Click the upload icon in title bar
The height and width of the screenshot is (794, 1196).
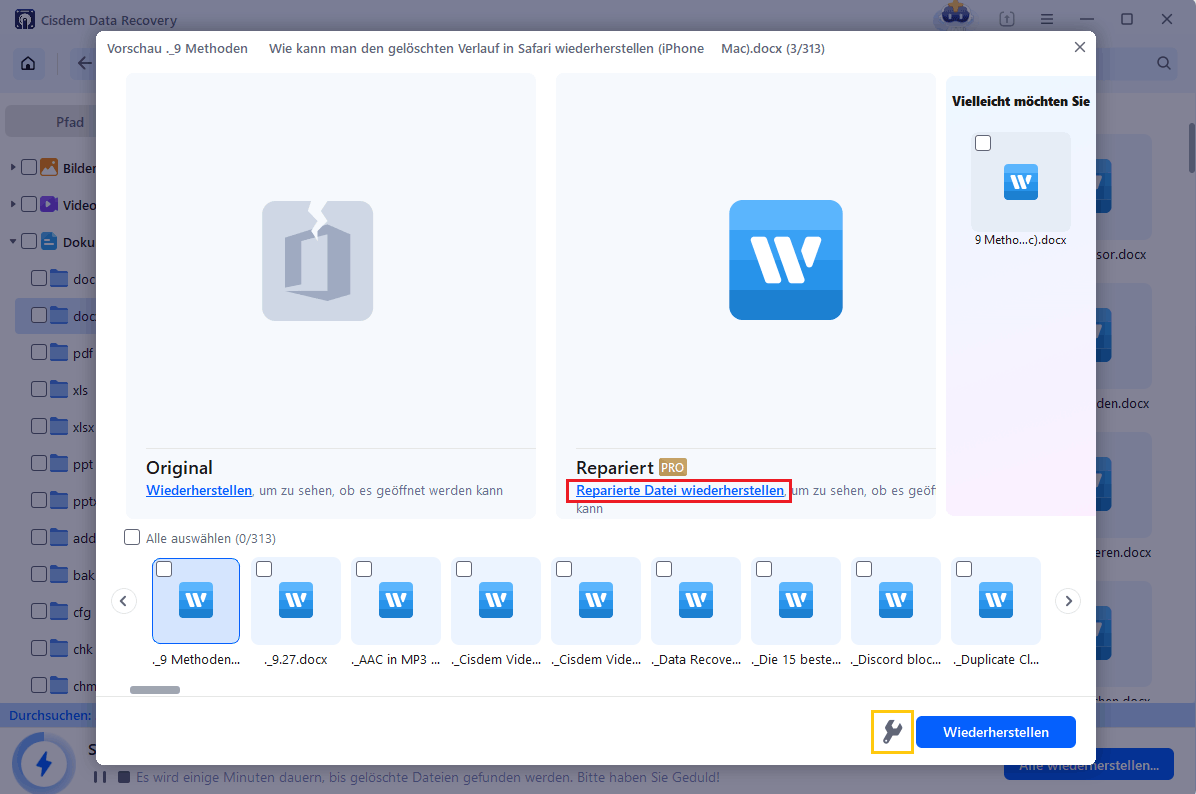point(1007,19)
